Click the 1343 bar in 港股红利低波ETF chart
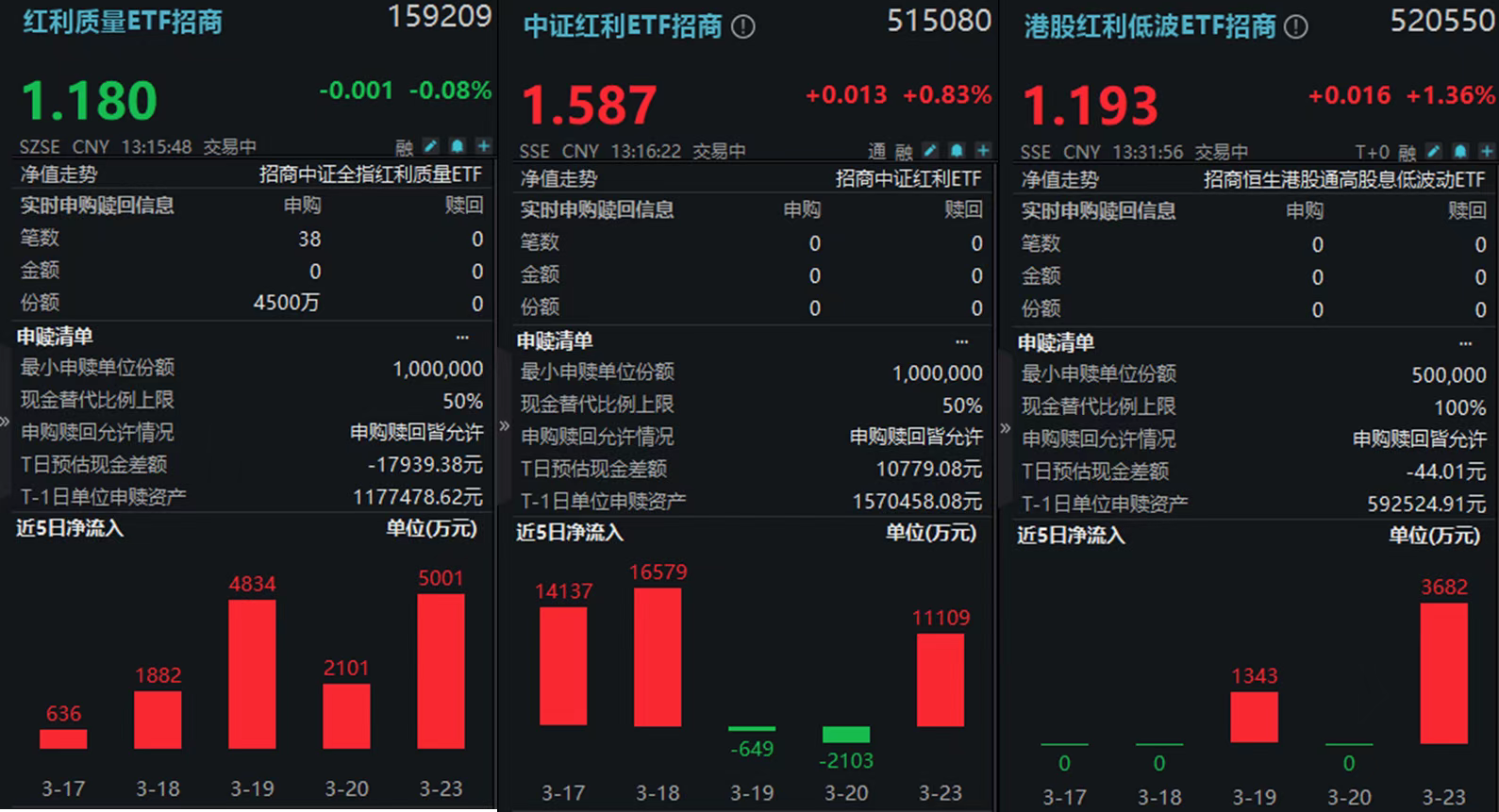This screenshot has width=1499, height=812. (1255, 718)
